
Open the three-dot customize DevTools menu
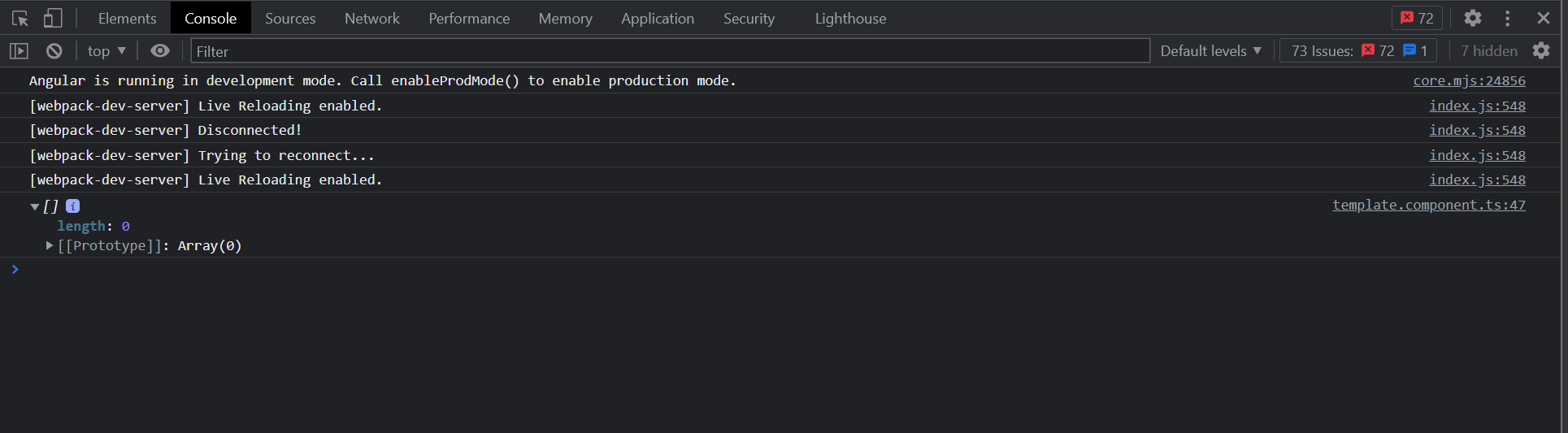coord(1507,18)
